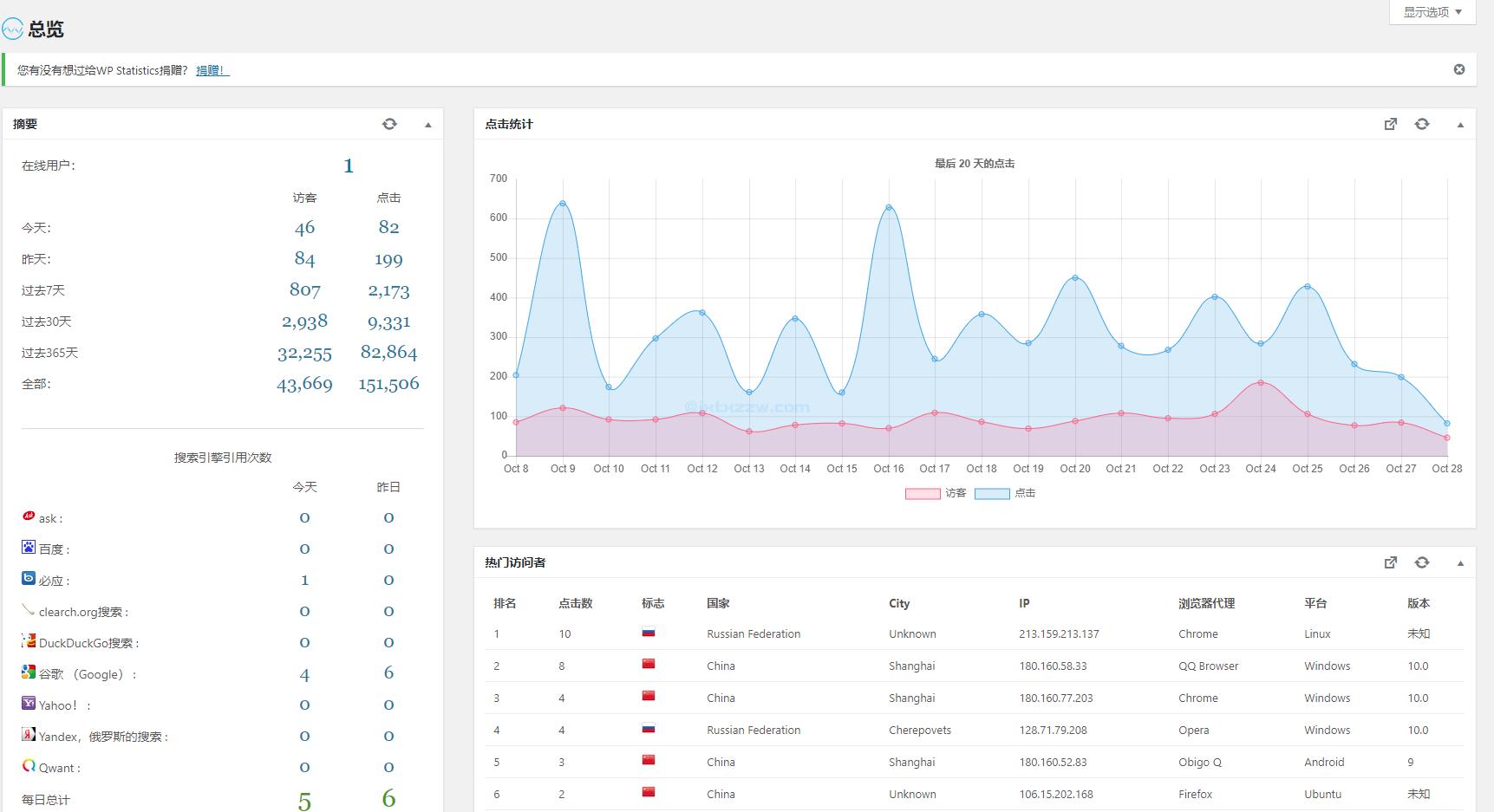Click the DuckDuckGo search icon
Viewport: 1494px width, 812px height.
click(x=29, y=640)
